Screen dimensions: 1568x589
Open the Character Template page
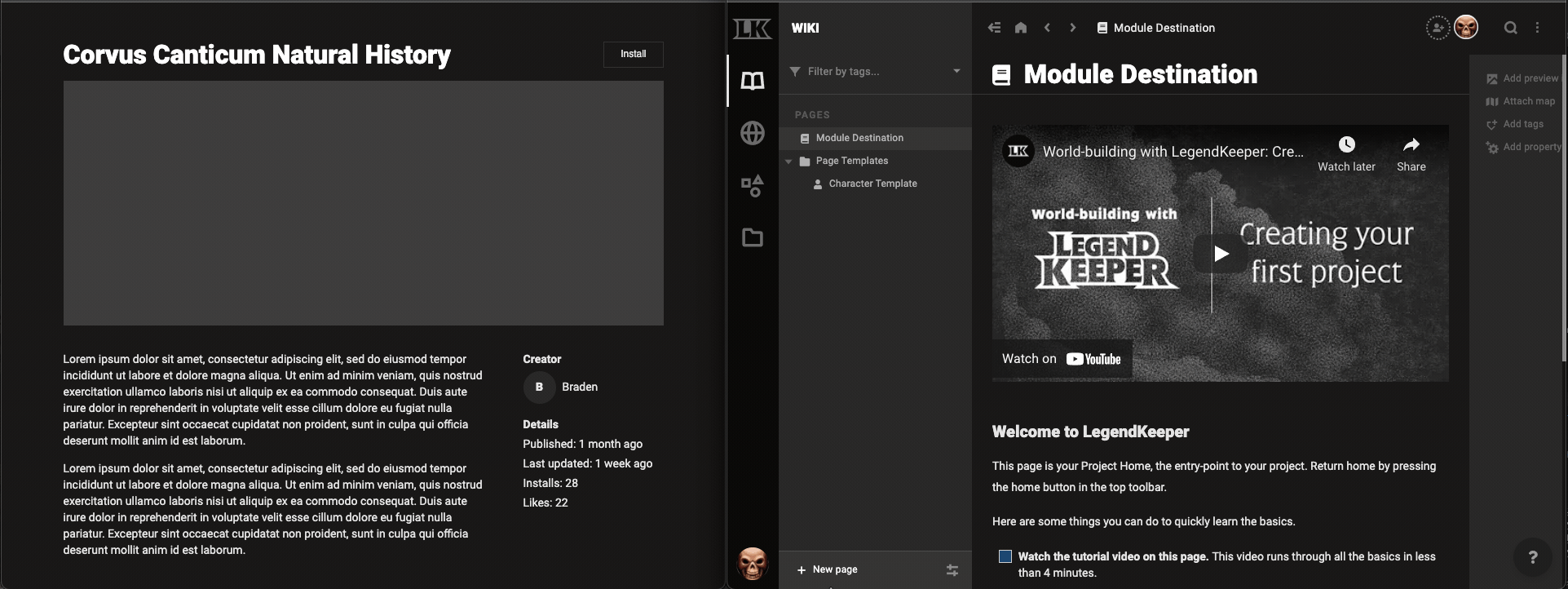875,184
